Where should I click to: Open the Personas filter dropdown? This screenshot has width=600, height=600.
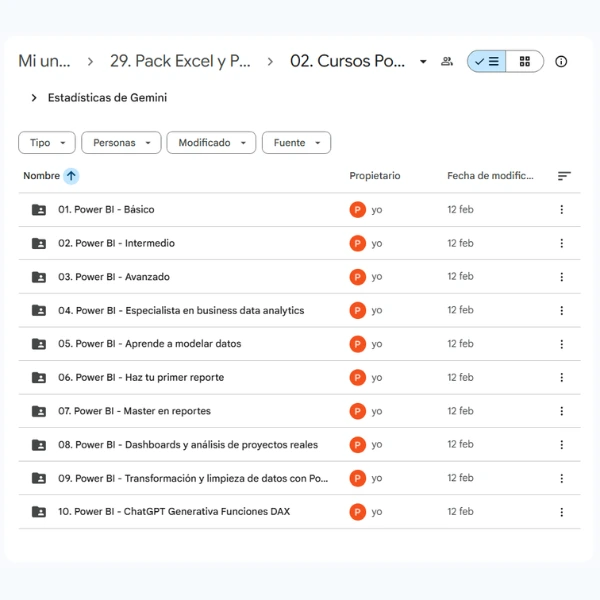point(121,143)
